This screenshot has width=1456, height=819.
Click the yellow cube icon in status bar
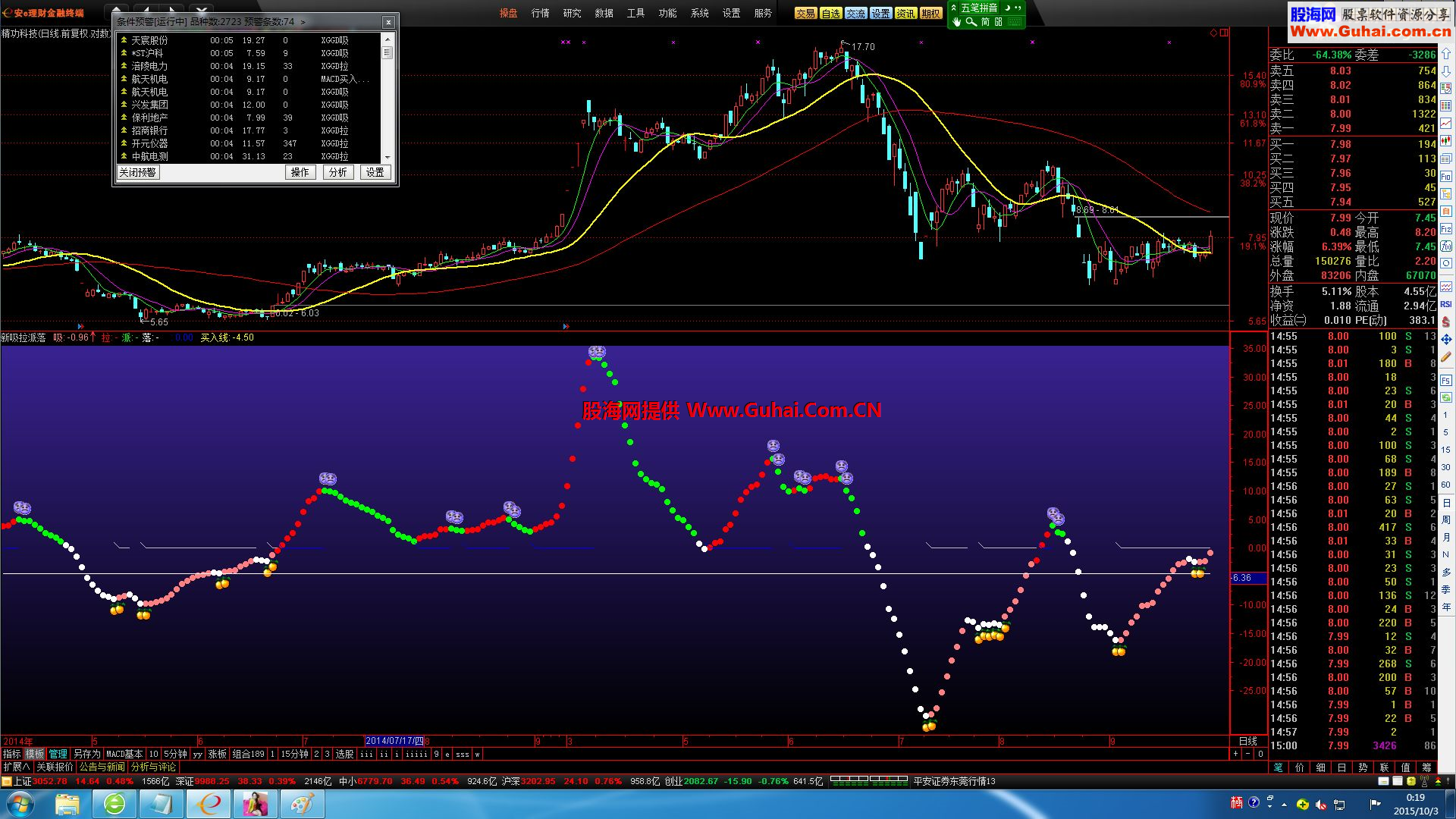(1410, 781)
